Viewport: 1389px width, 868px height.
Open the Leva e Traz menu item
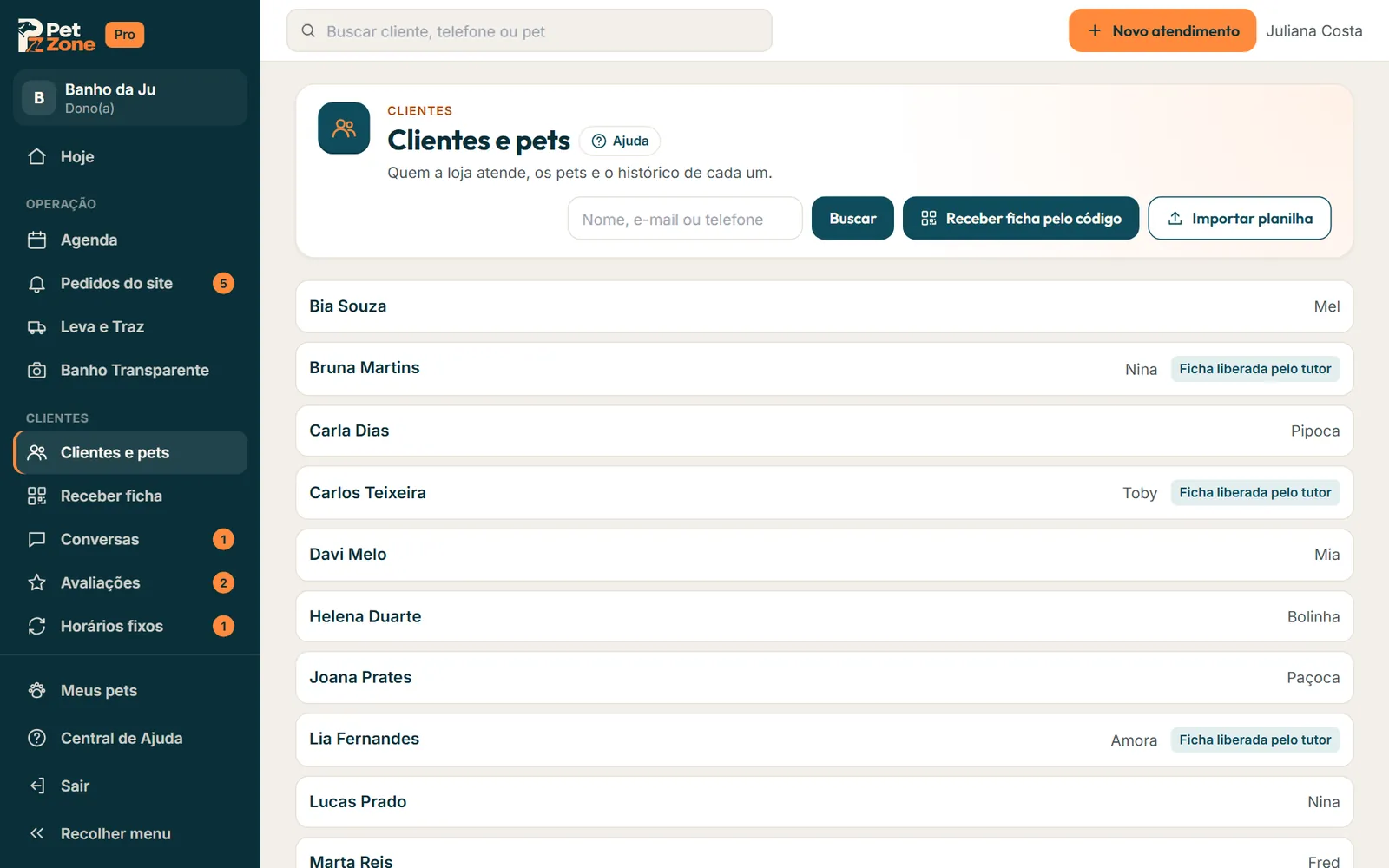point(130,327)
